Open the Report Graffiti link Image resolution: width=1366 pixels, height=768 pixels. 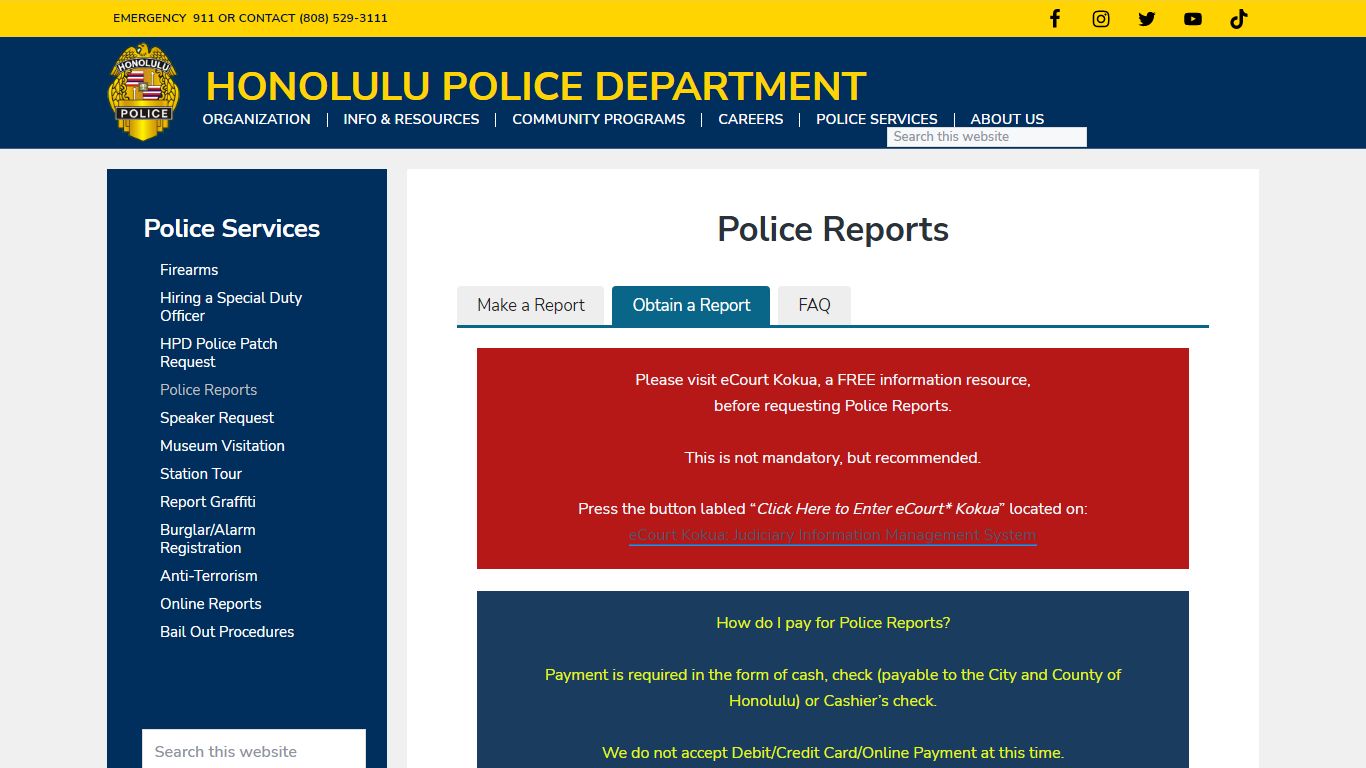click(x=208, y=502)
